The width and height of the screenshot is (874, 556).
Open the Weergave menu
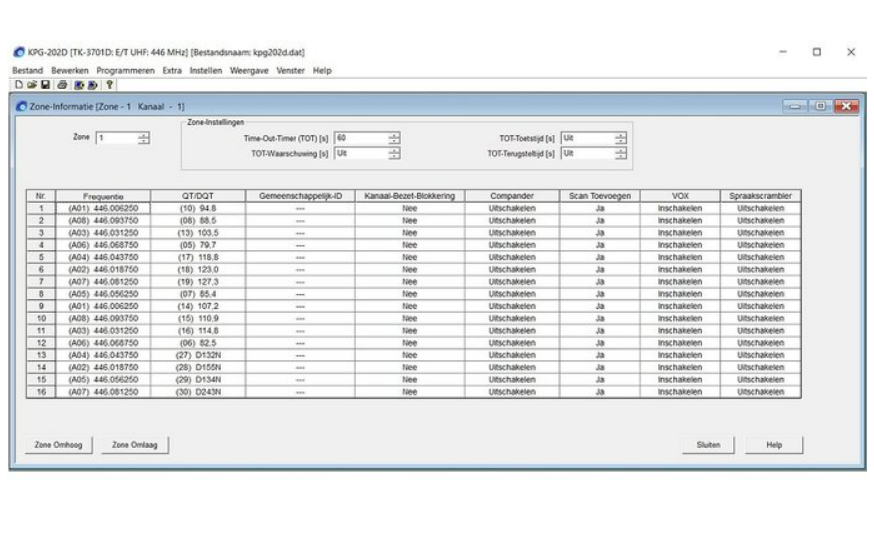[247, 71]
